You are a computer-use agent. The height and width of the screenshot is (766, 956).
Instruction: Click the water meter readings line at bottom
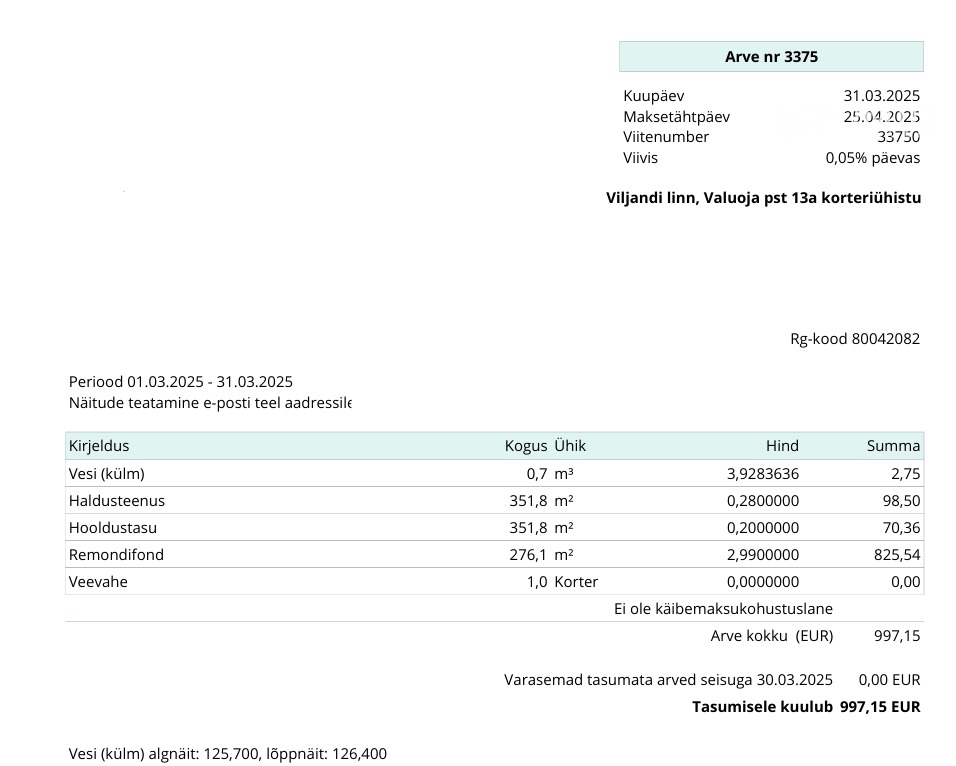(228, 754)
